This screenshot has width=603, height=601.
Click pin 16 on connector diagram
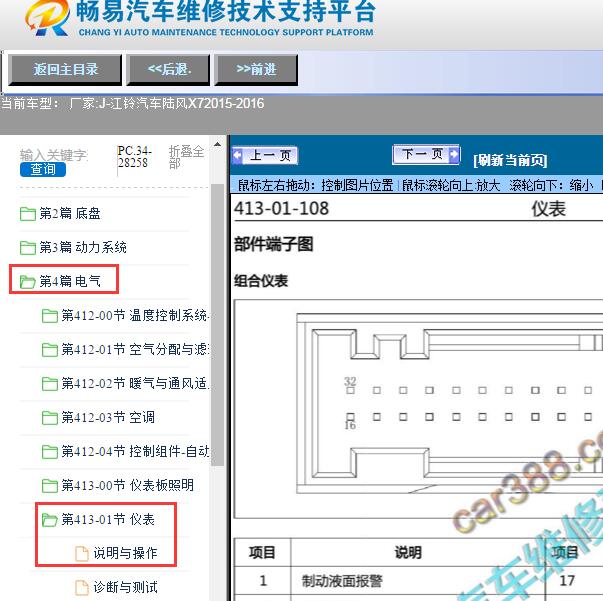pyautogui.click(x=350, y=417)
